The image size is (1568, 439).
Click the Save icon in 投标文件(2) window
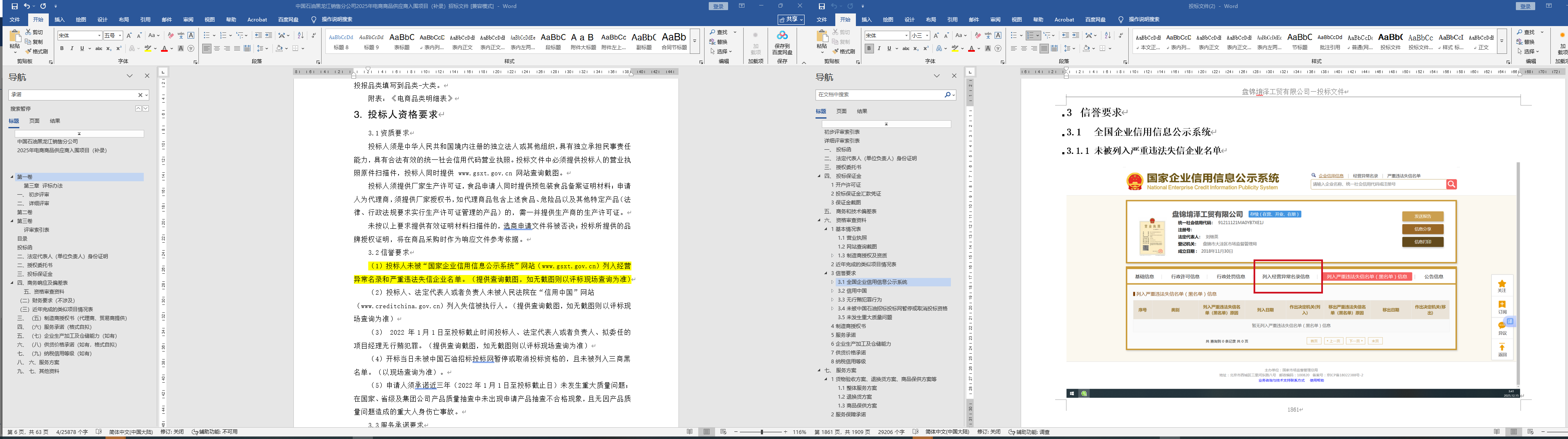(822, 6)
